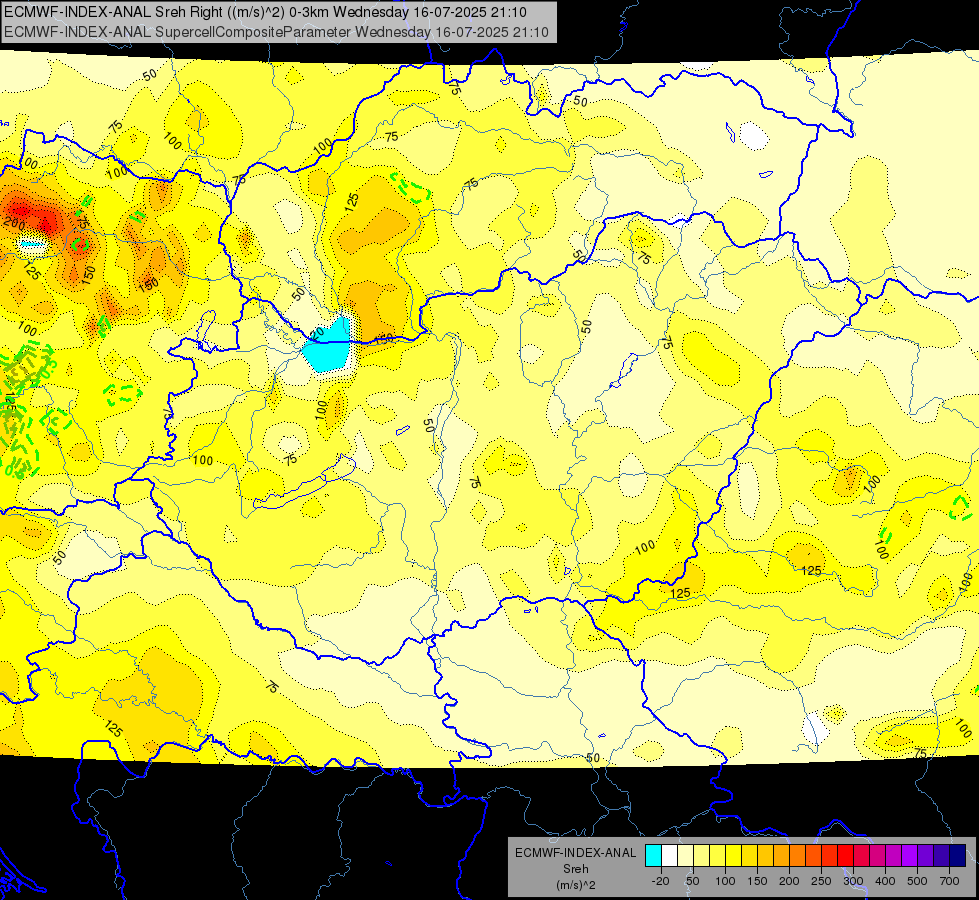Click the cyan swatch in the legend
The image size is (979, 900).
[653, 855]
